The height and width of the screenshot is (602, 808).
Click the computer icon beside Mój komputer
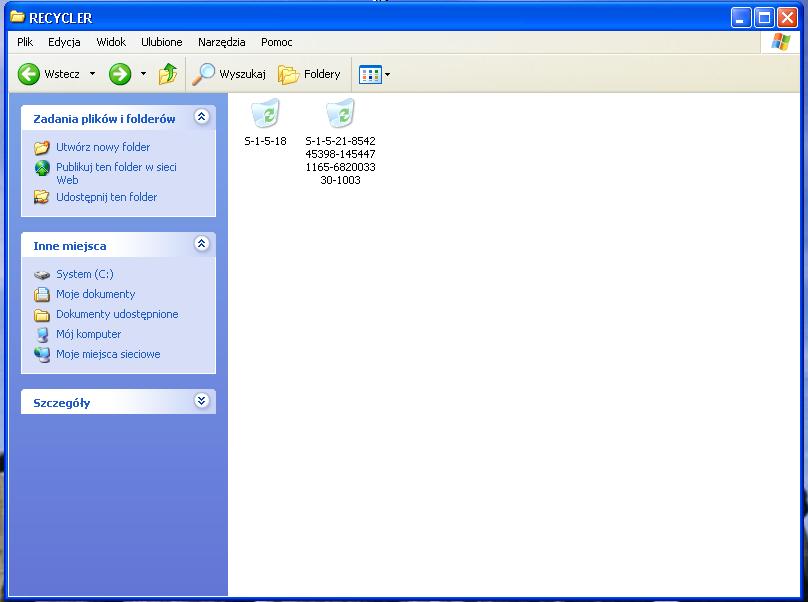coord(42,335)
